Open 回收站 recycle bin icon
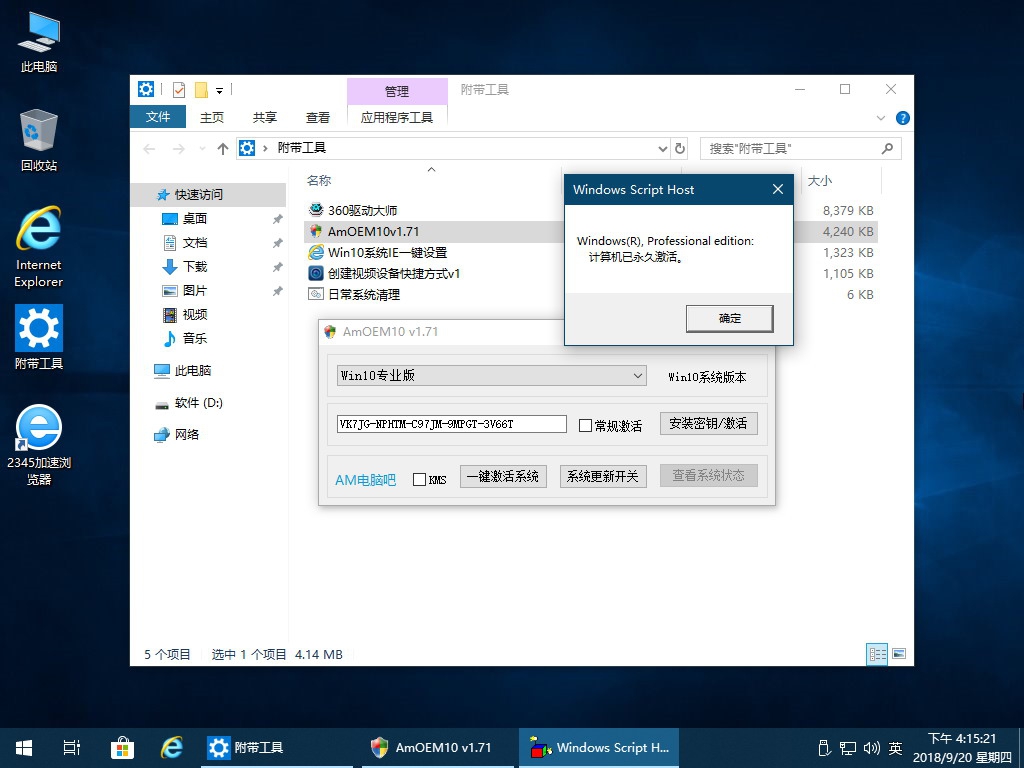1024x768 pixels. click(39, 140)
